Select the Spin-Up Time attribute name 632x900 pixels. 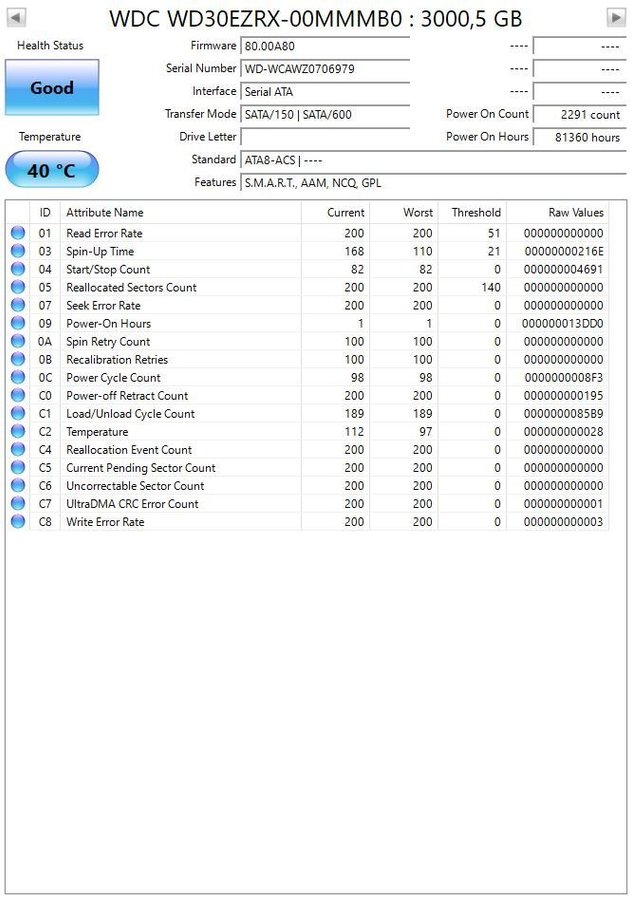pyautogui.click(x=100, y=251)
